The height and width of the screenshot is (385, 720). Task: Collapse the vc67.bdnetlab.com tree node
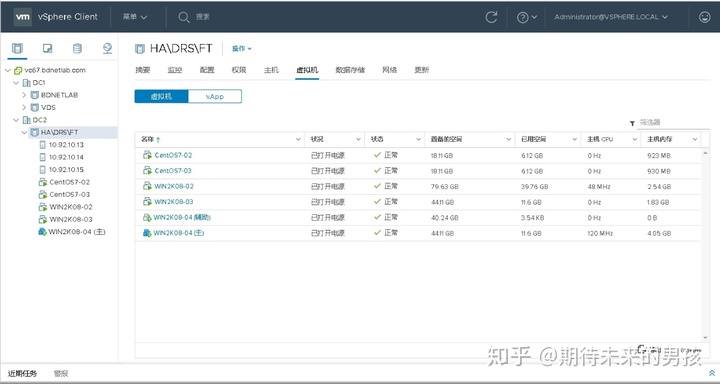[8, 70]
